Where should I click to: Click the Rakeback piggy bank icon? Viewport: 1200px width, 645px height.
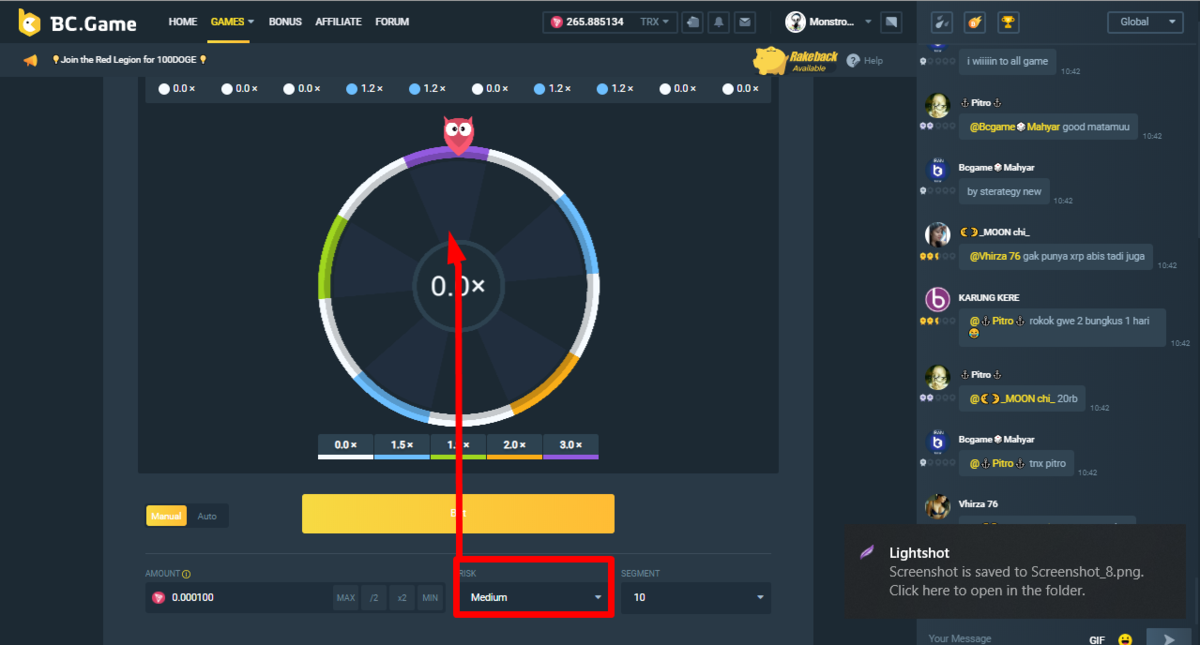pos(771,60)
